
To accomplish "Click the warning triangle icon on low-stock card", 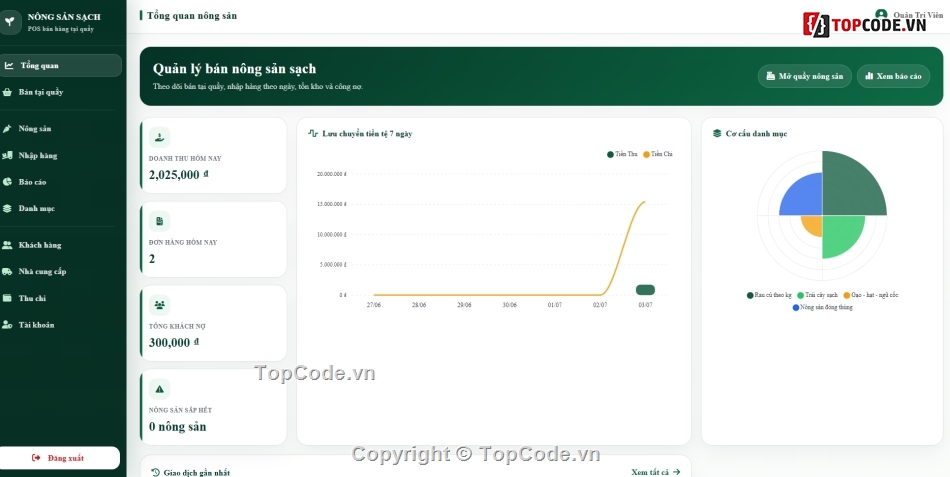I will [159, 389].
